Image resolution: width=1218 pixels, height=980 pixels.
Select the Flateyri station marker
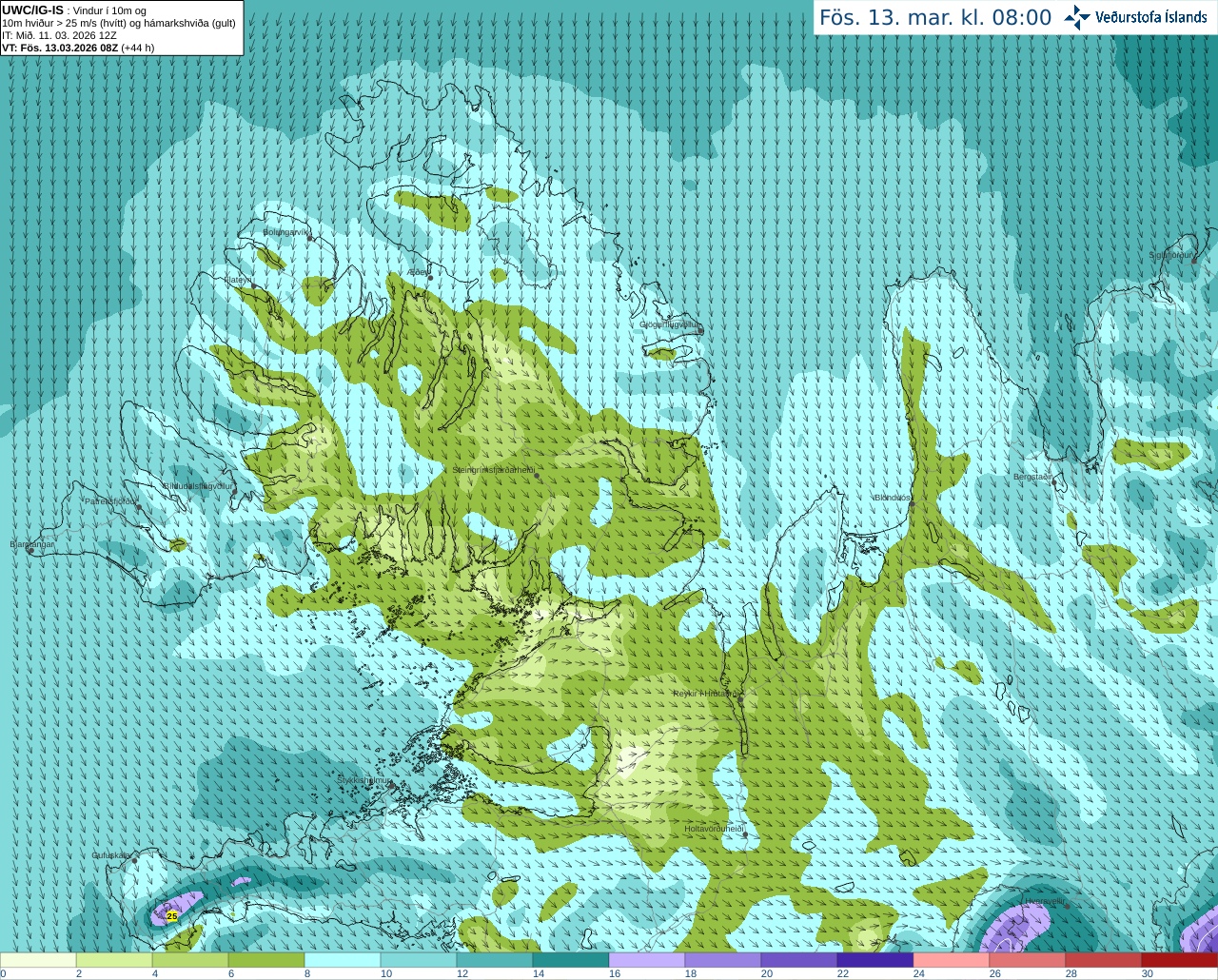(253, 285)
